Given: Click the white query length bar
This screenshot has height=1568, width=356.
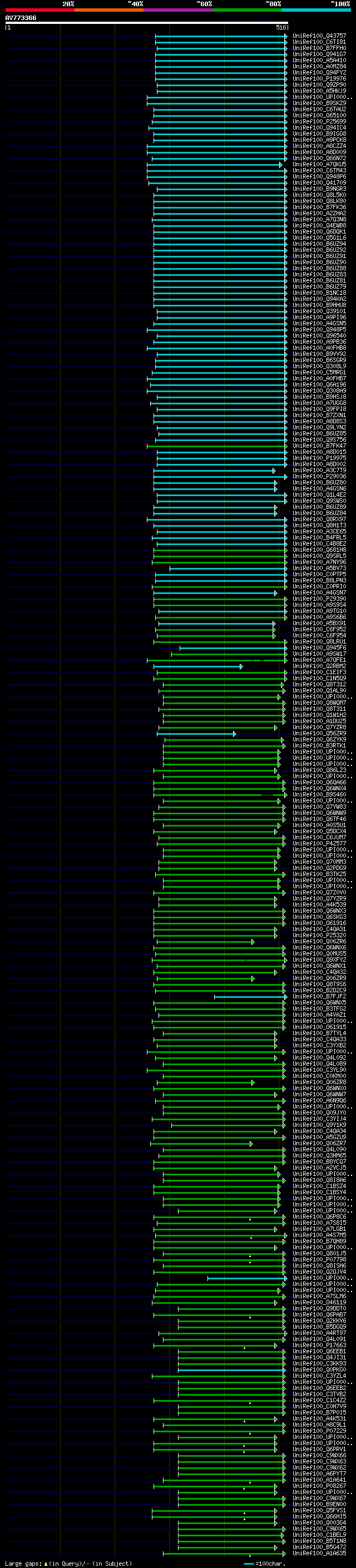Looking at the screenshot, I should 147,23.
